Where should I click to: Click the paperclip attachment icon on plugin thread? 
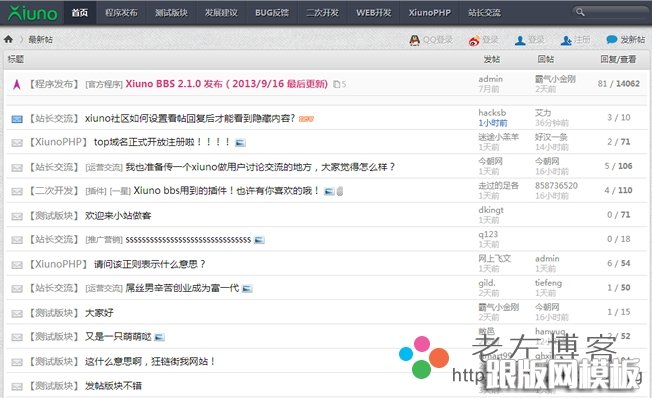click(x=340, y=191)
